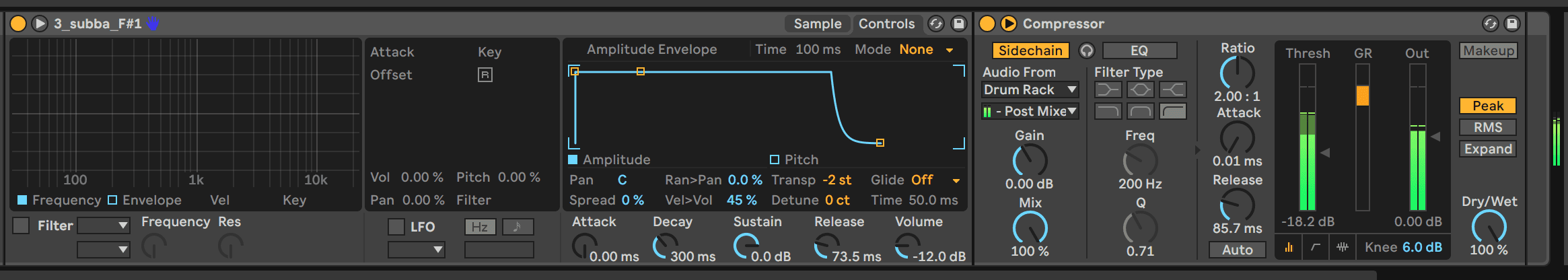Enable the Frequency display checkbox
The height and width of the screenshot is (280, 1568).
(22, 200)
